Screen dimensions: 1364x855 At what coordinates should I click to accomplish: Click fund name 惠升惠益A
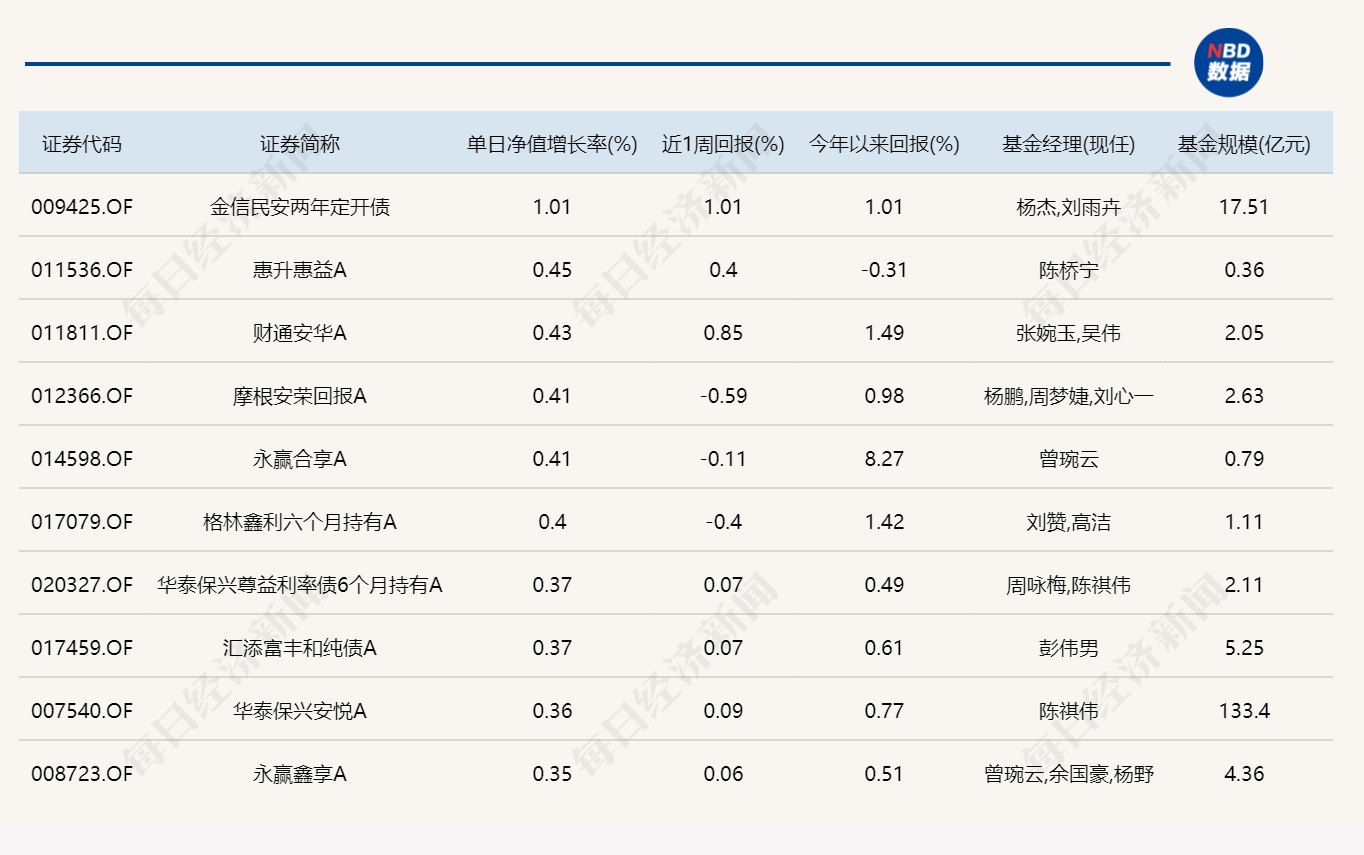tap(300, 270)
